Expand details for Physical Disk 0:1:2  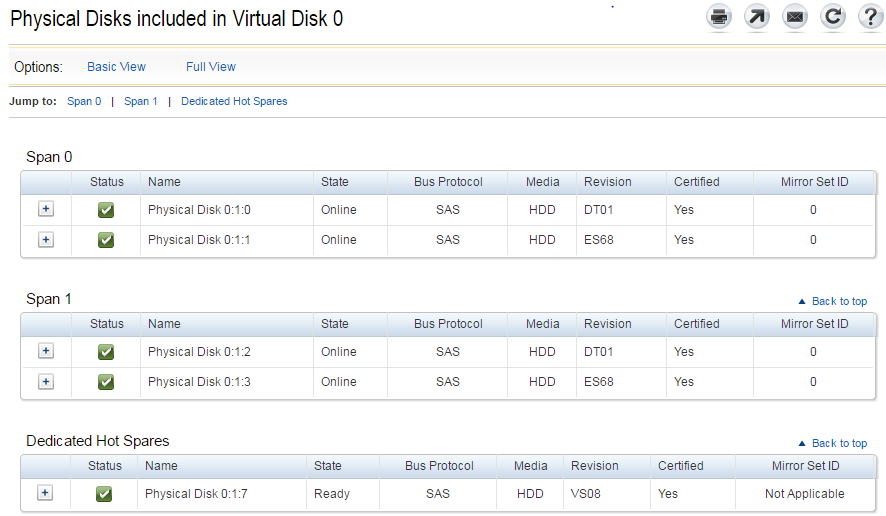click(46, 351)
